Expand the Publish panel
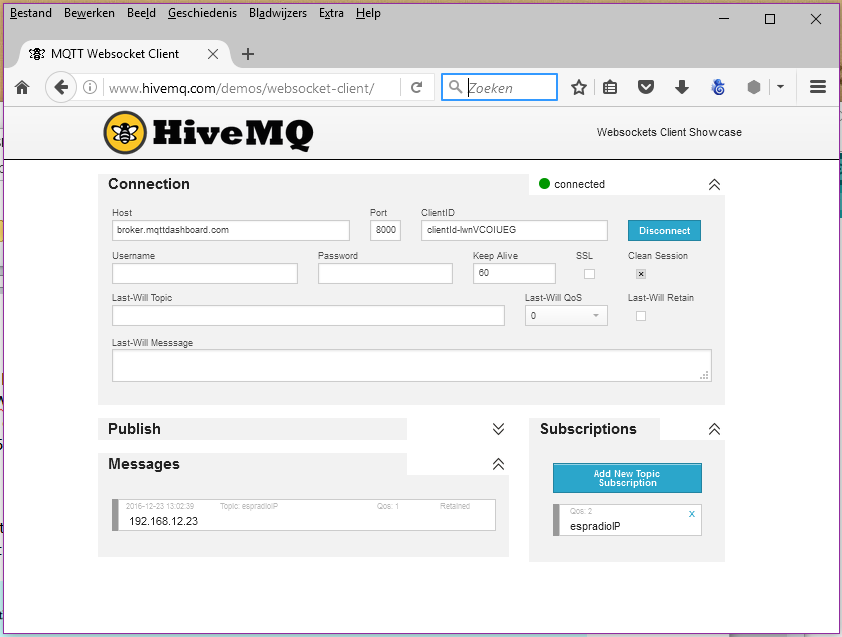 click(x=498, y=429)
